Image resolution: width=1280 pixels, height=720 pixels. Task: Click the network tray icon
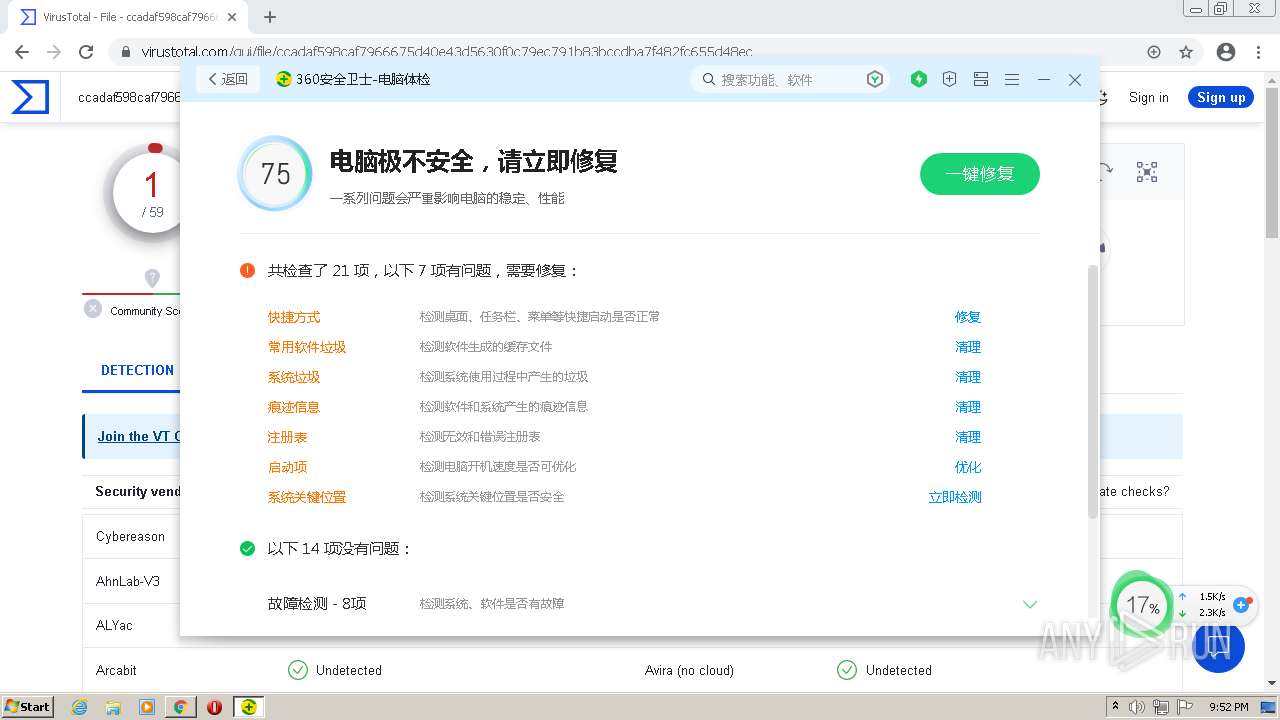tap(1161, 707)
